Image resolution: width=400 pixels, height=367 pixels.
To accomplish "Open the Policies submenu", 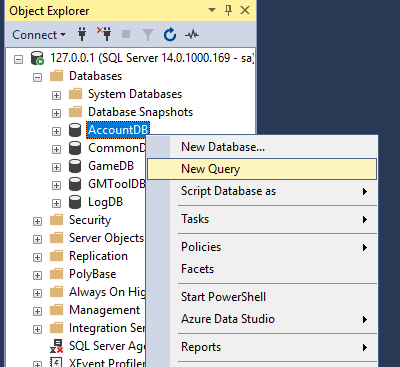I will coord(262,247).
